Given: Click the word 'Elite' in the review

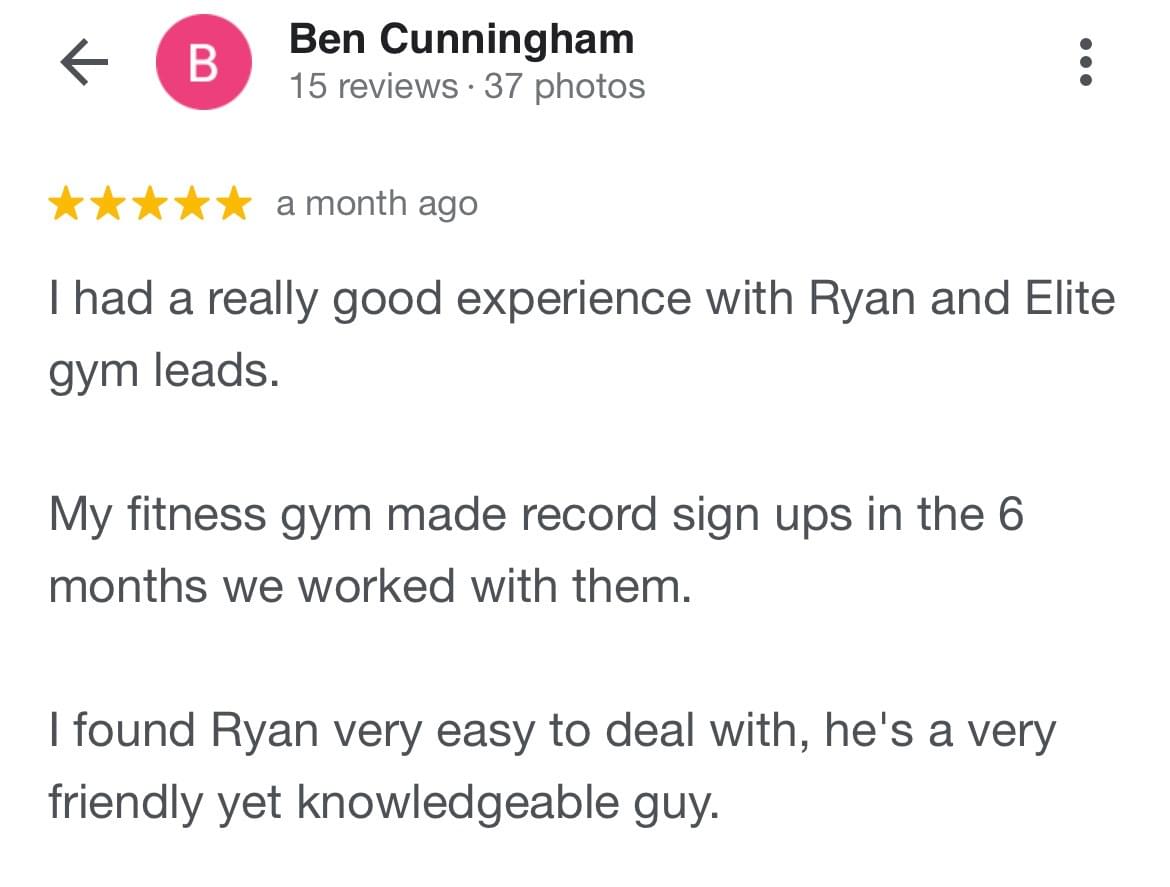Looking at the screenshot, I should click(x=1070, y=298).
